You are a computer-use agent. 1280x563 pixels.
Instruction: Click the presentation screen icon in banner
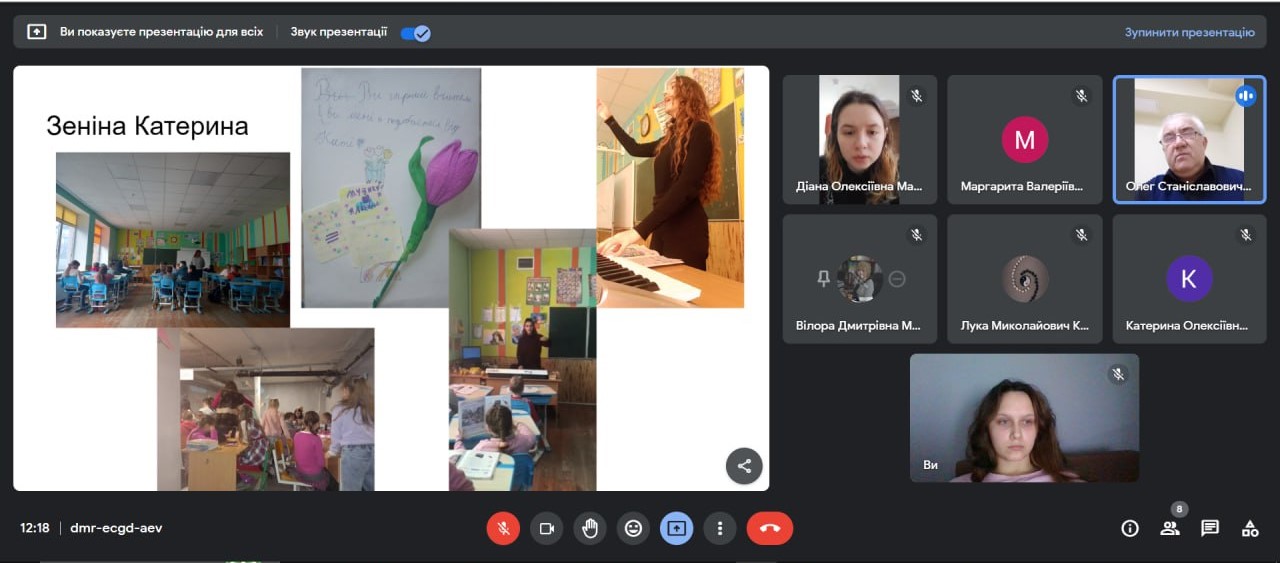[x=37, y=32]
